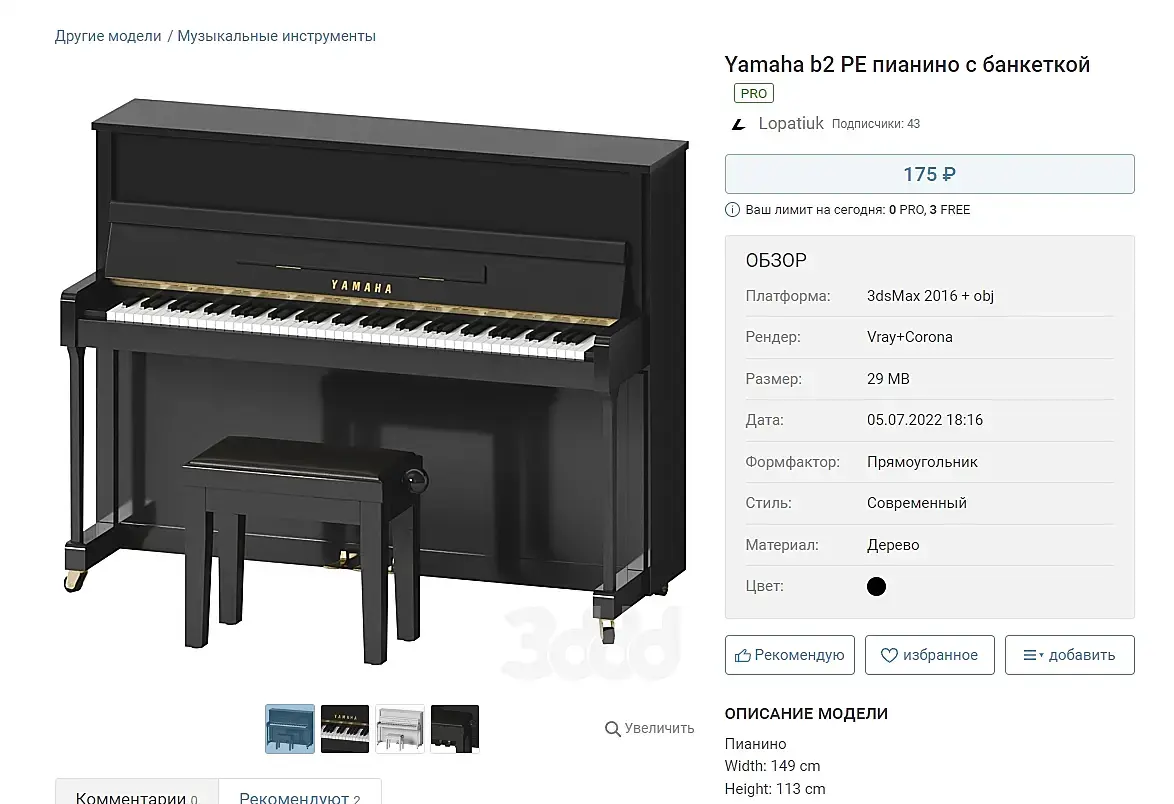Open the Рекомендуют tab
The height and width of the screenshot is (804, 1174).
click(299, 794)
